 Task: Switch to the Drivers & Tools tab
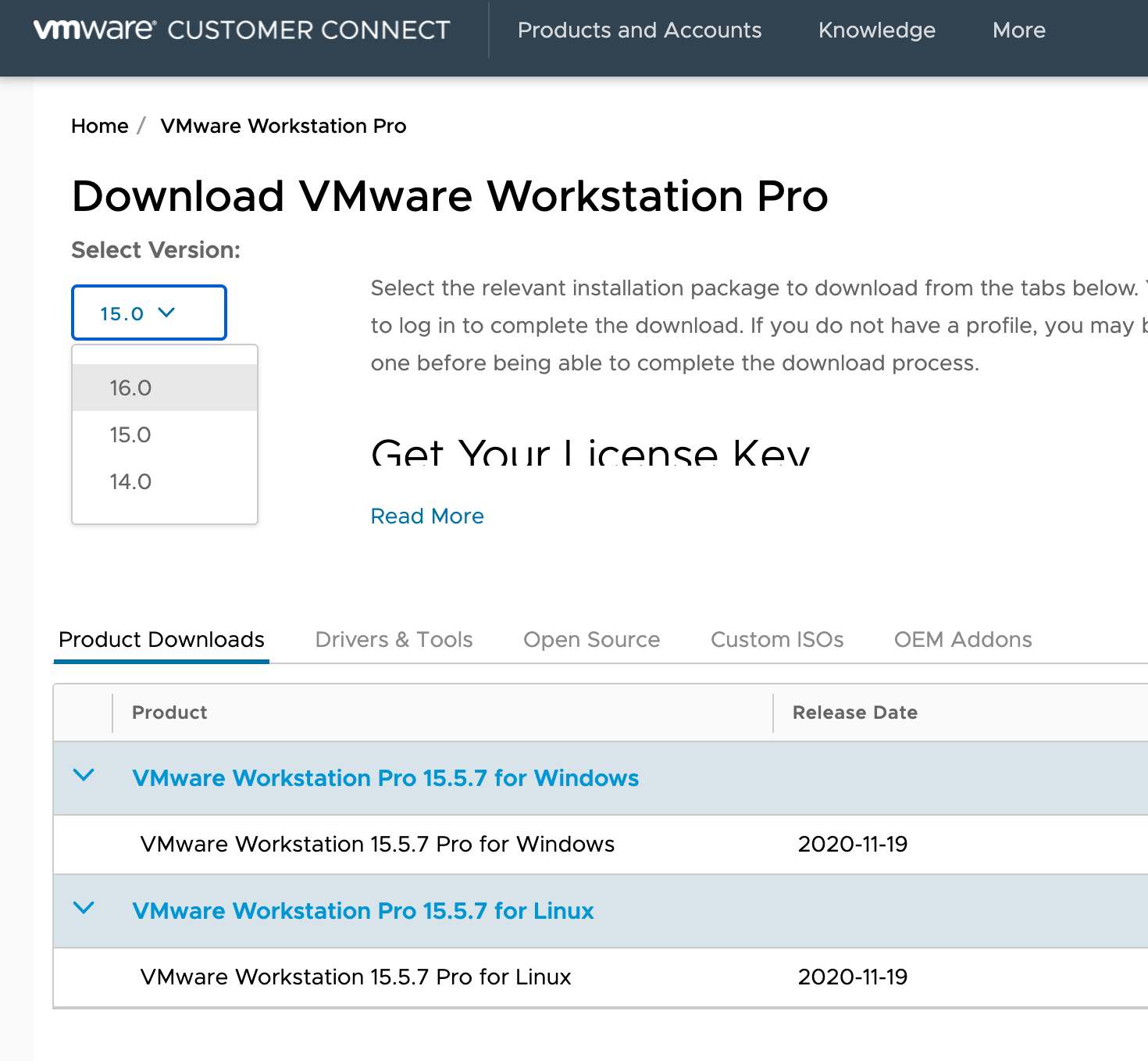point(394,639)
